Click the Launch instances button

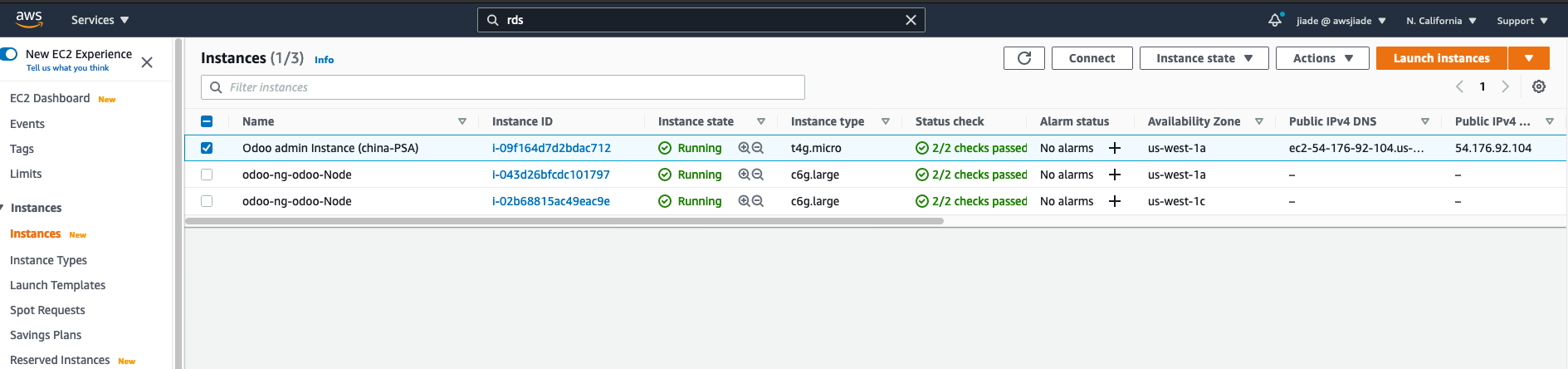(x=1441, y=58)
